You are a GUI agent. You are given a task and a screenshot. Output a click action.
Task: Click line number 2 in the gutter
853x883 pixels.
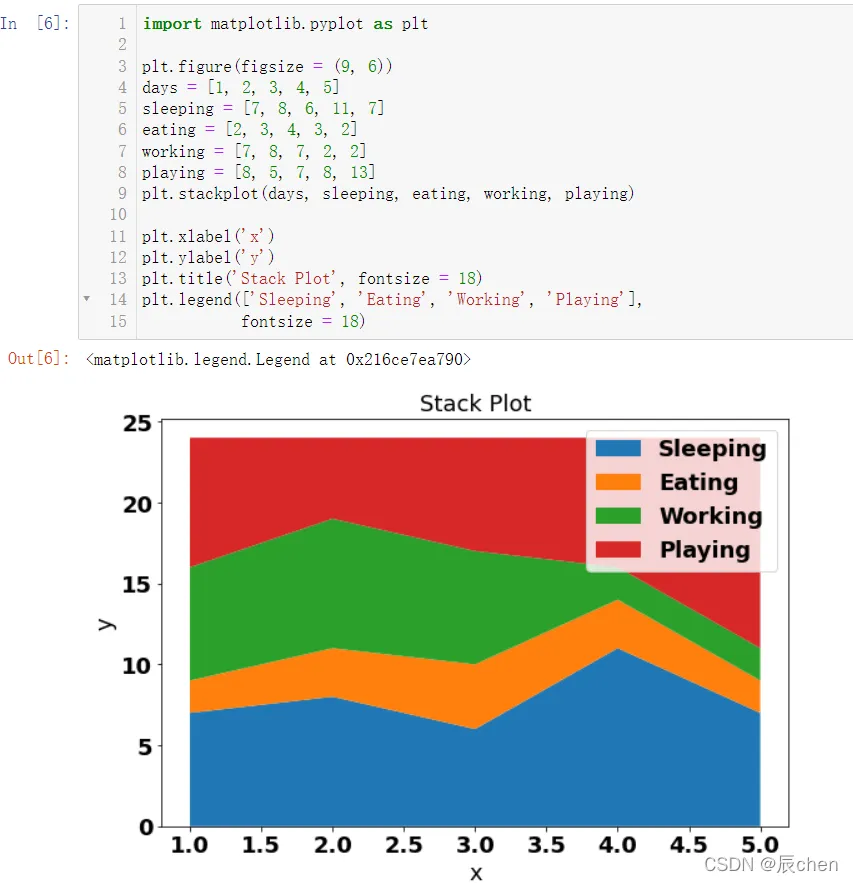[122, 44]
